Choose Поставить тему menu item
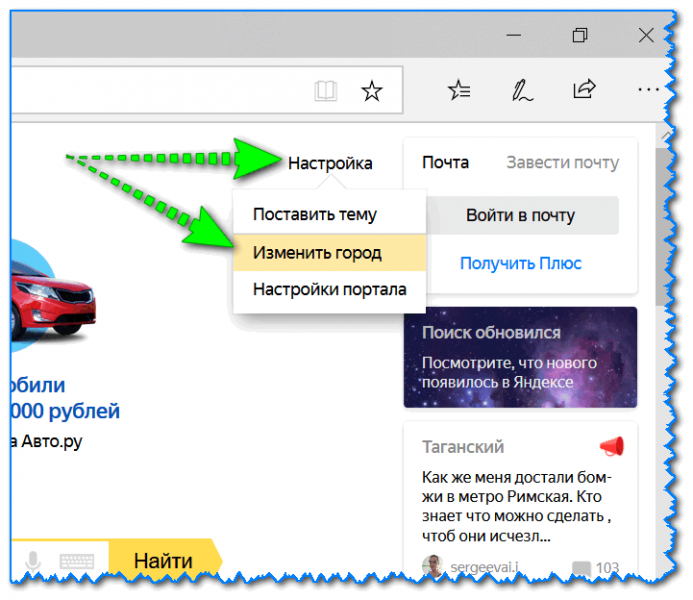Image resolution: width=693 pixels, height=600 pixels. (329, 214)
